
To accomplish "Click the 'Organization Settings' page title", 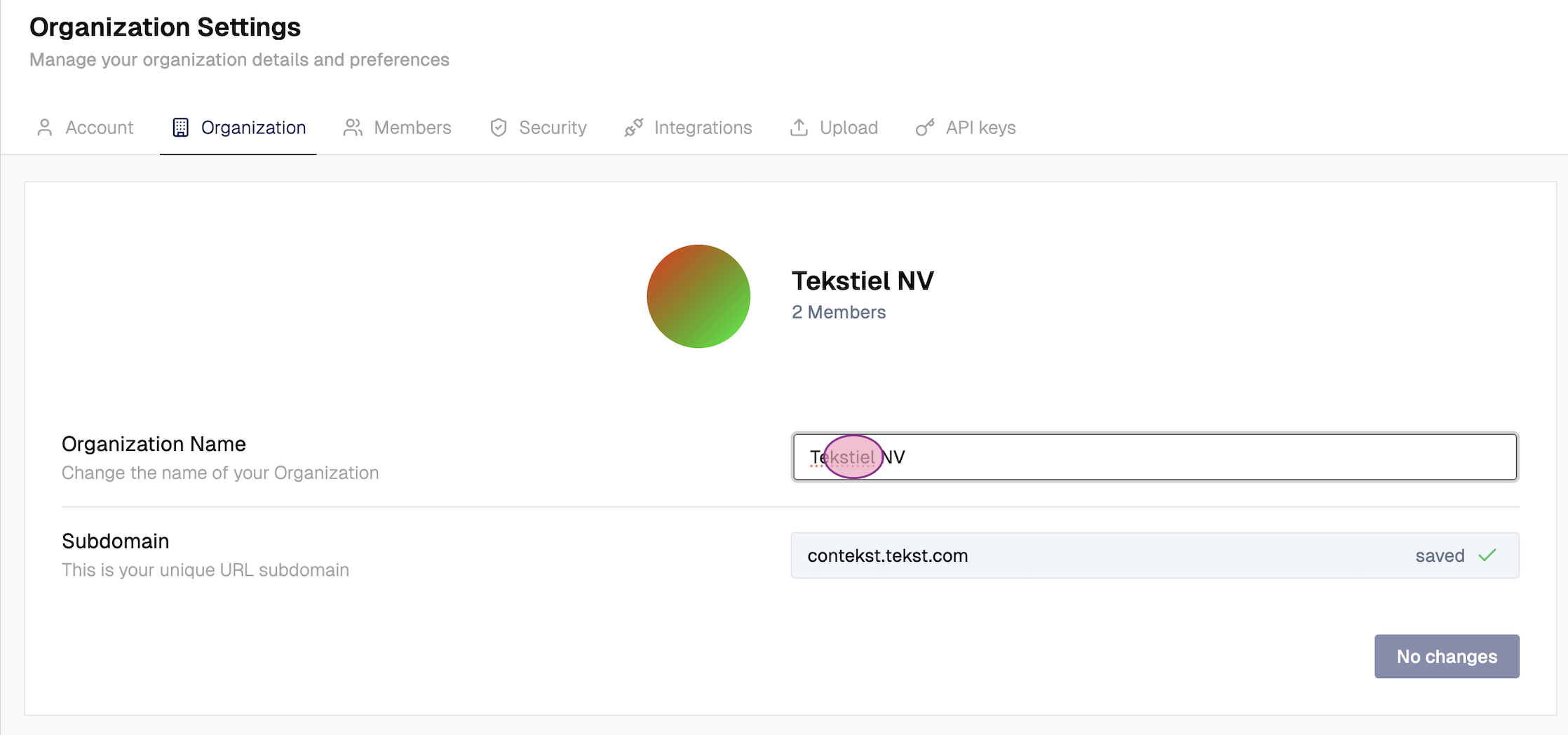I will pos(165,27).
